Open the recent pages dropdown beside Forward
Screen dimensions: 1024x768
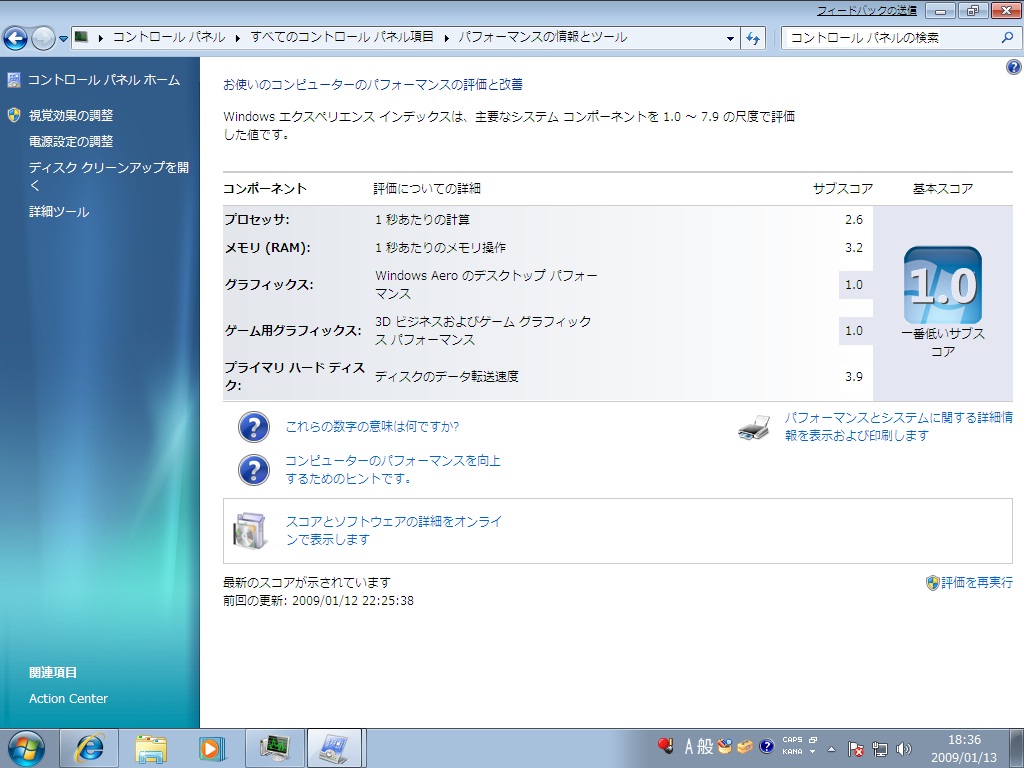click(x=63, y=39)
